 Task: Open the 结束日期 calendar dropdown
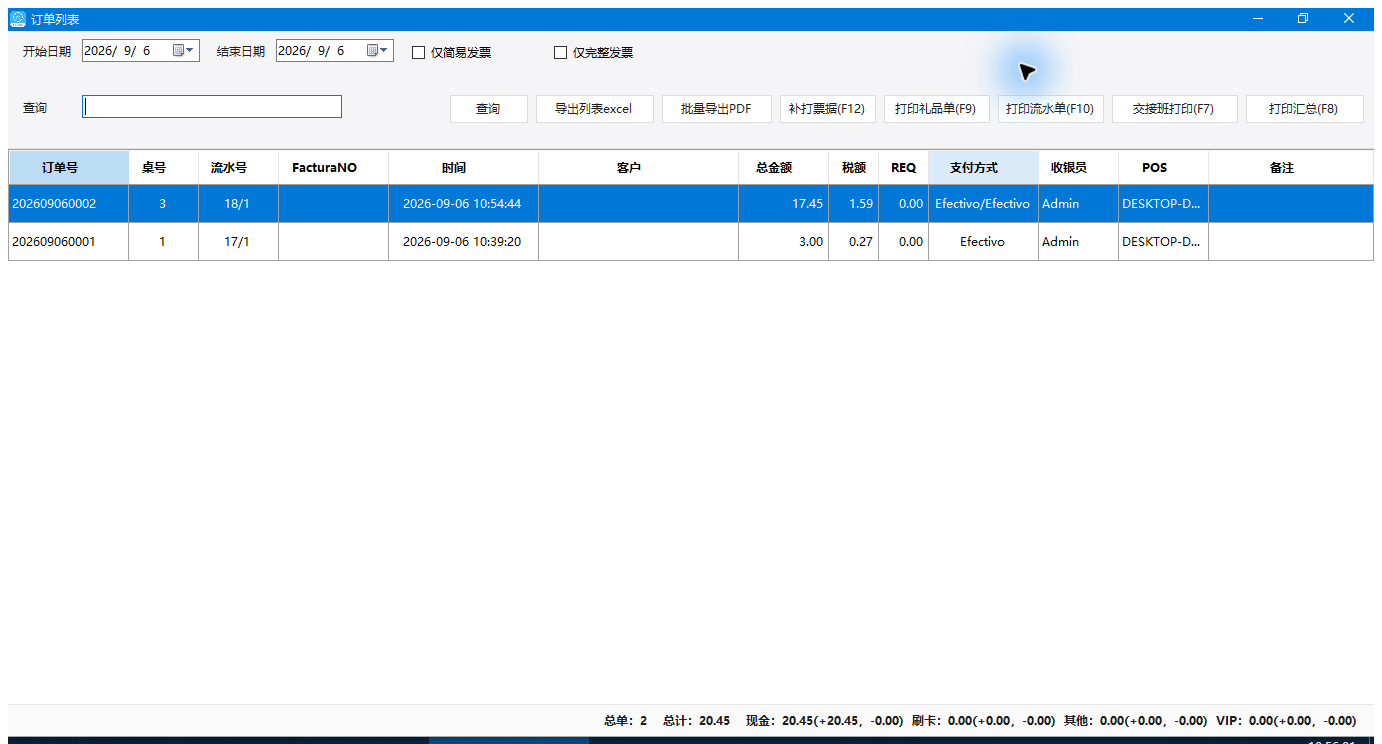tap(378, 51)
